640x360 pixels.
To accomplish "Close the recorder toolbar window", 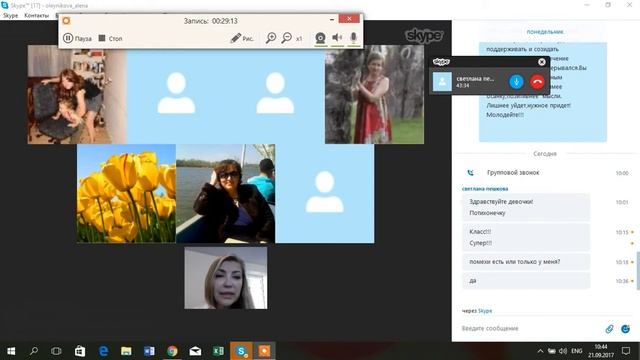I will point(349,19).
